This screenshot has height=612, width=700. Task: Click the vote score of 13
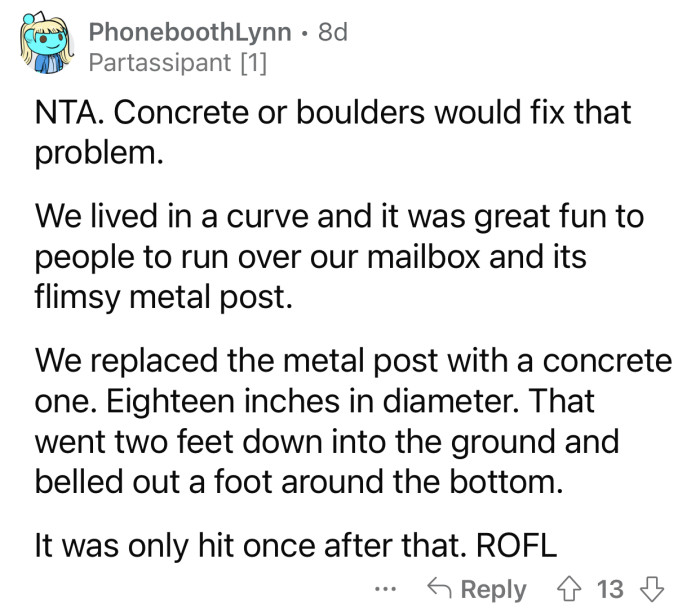click(x=610, y=588)
